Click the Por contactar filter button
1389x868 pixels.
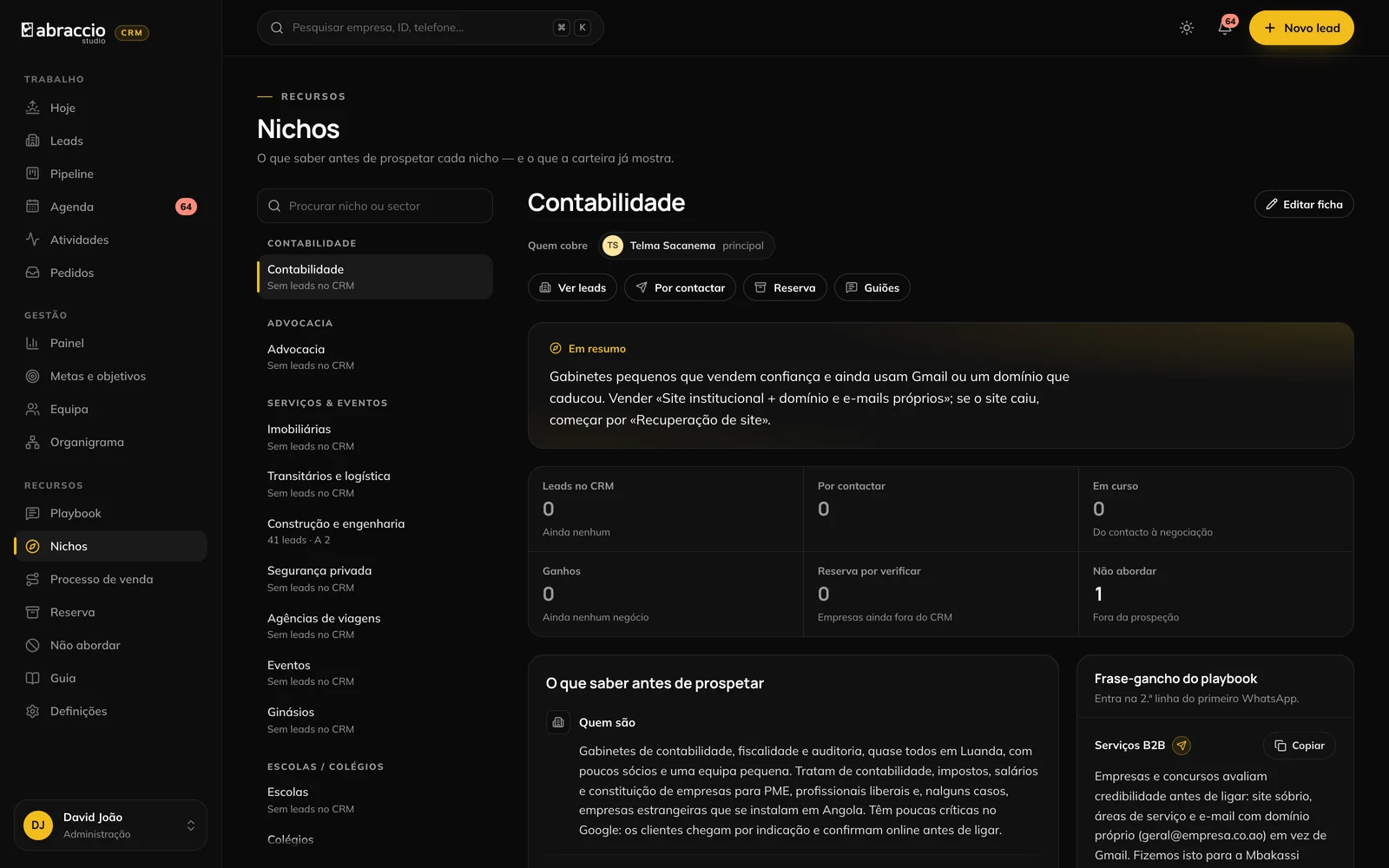coord(680,287)
